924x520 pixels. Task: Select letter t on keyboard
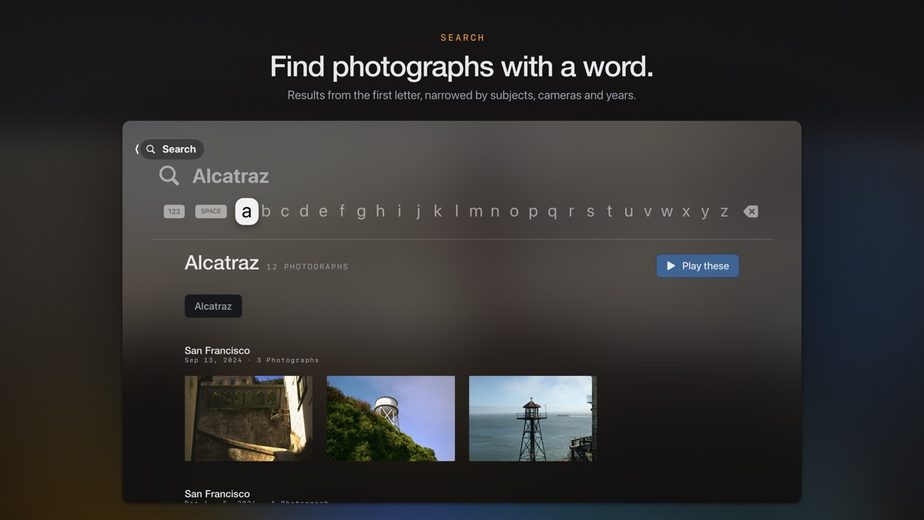coord(609,211)
